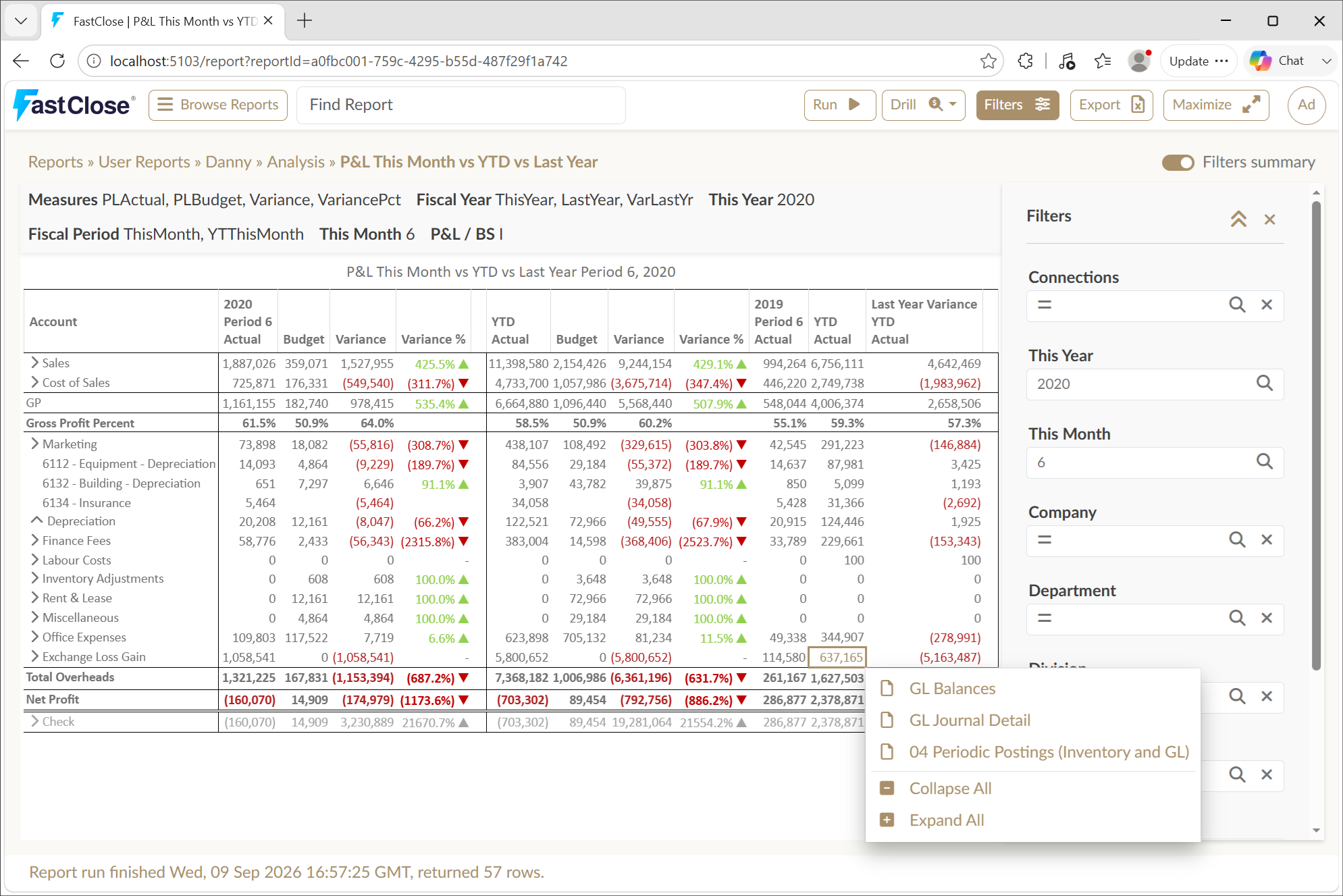
Task: Expand the Exchange Loss Gain row
Action: 34,656
